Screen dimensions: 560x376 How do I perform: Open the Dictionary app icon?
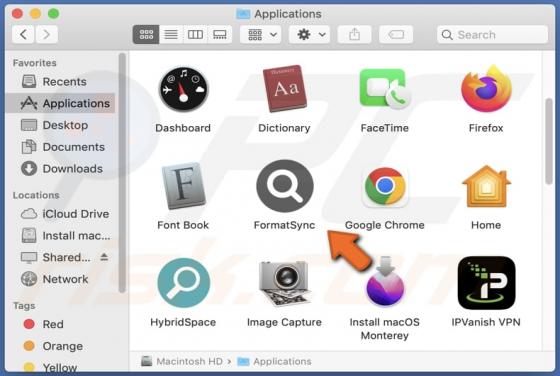pyautogui.click(x=284, y=89)
